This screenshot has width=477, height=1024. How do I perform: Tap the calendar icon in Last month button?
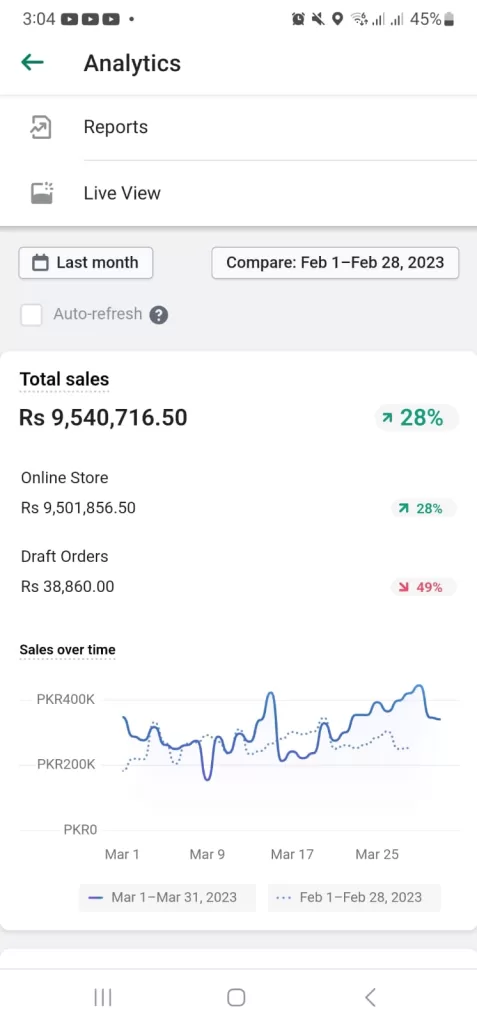click(x=41, y=263)
